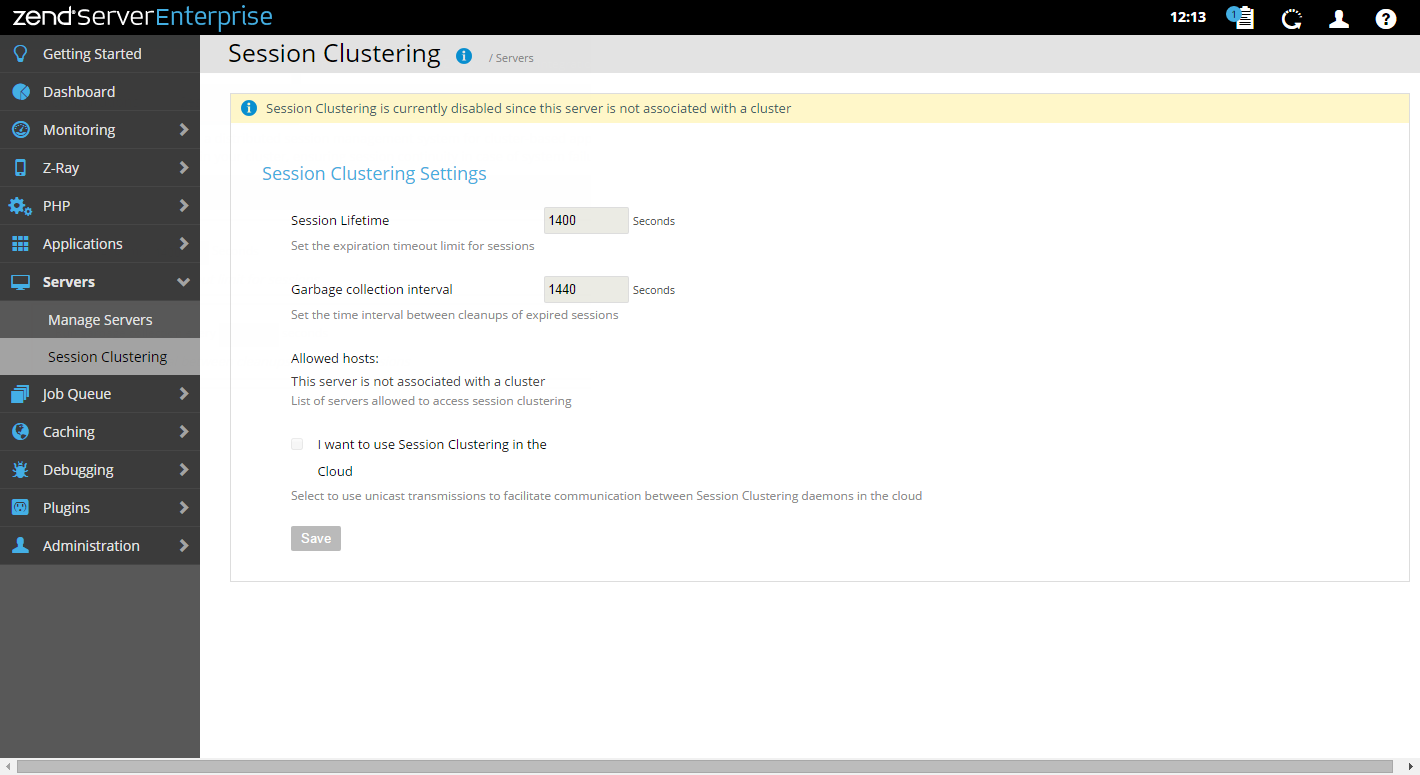Expand the Administration menu arrow

point(184,546)
